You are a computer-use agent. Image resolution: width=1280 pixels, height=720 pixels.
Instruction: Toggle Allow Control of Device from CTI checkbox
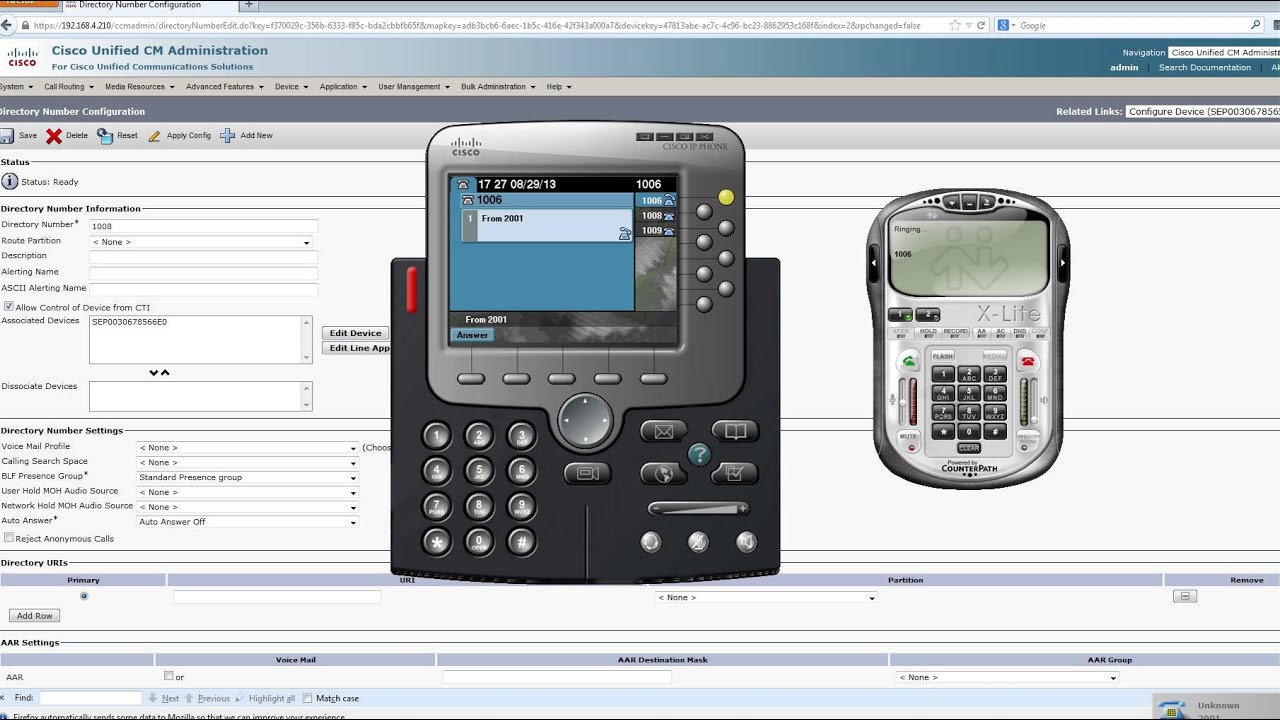[9, 307]
